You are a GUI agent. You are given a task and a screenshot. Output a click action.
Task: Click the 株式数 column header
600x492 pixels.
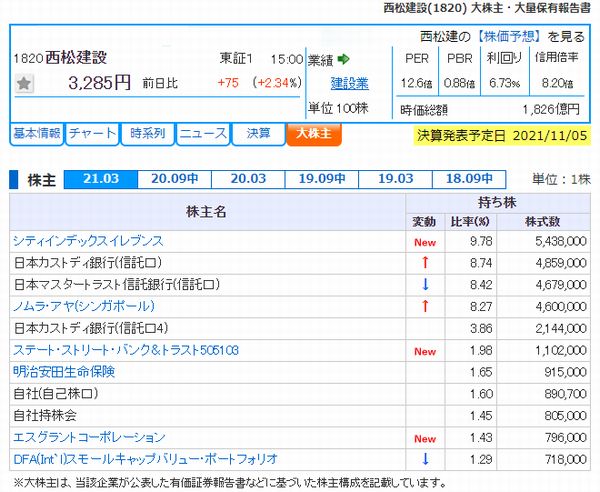pos(543,222)
